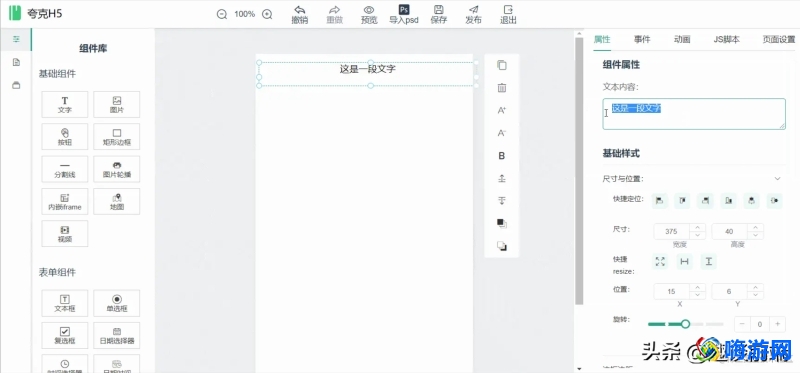800x373 pixels.
Task: Add a 文本框 text input component
Action: pyautogui.click(x=65, y=303)
